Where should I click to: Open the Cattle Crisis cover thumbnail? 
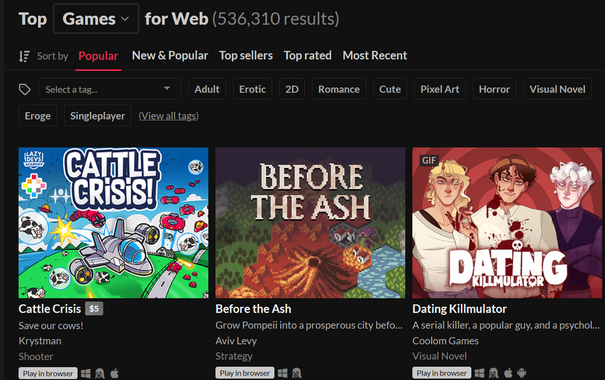point(113,223)
